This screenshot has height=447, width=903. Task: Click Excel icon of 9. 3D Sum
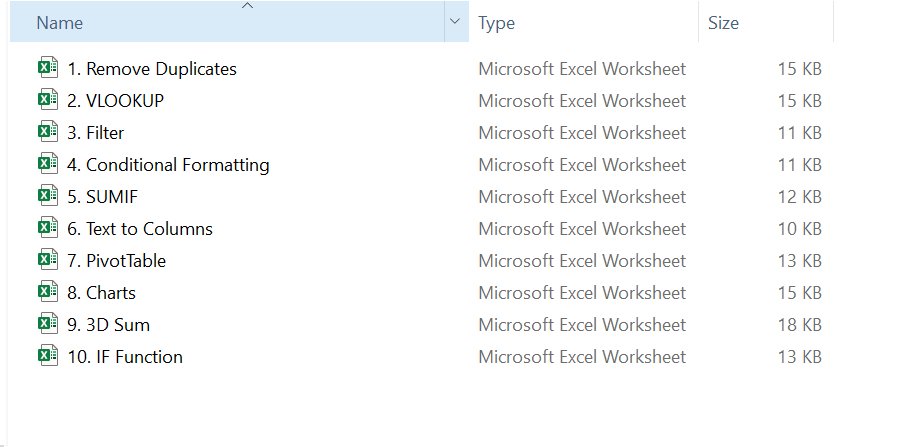(x=48, y=324)
